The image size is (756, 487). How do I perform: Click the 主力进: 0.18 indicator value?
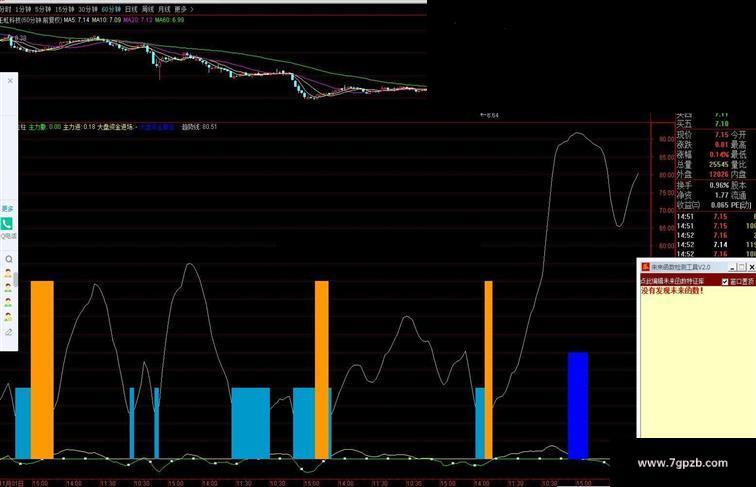point(79,127)
